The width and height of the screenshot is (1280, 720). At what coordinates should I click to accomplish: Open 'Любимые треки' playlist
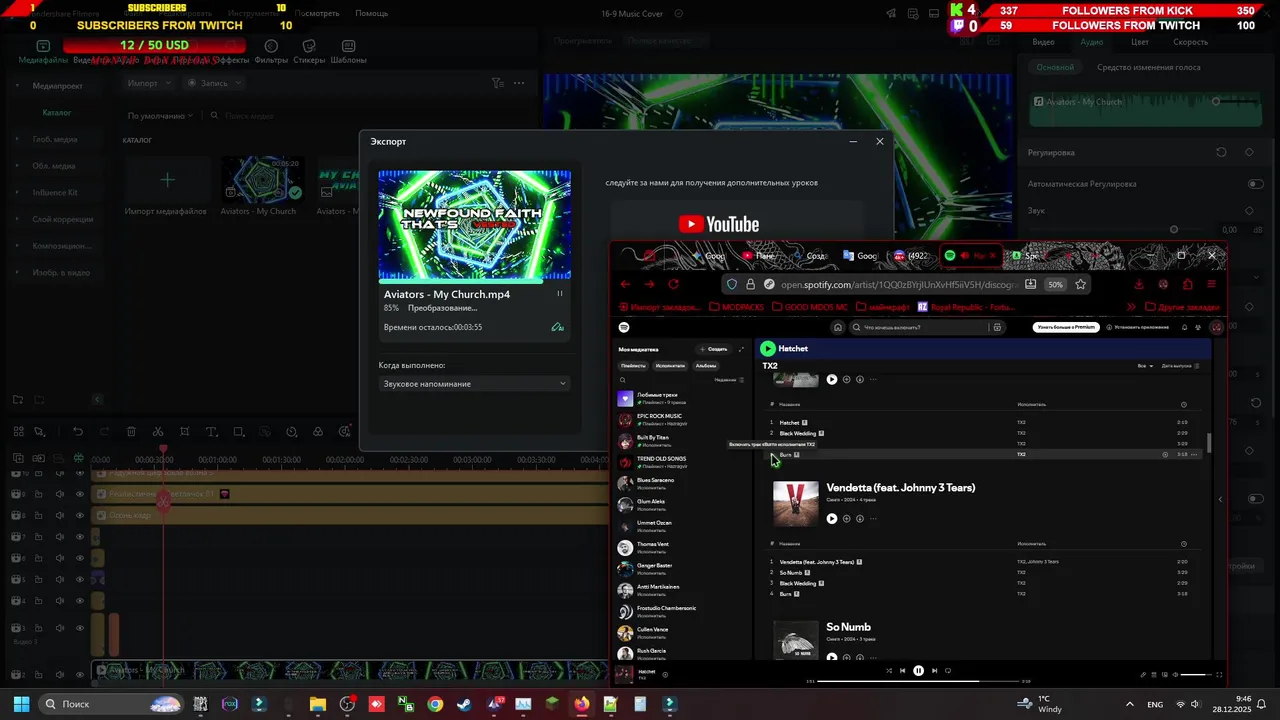pos(680,398)
